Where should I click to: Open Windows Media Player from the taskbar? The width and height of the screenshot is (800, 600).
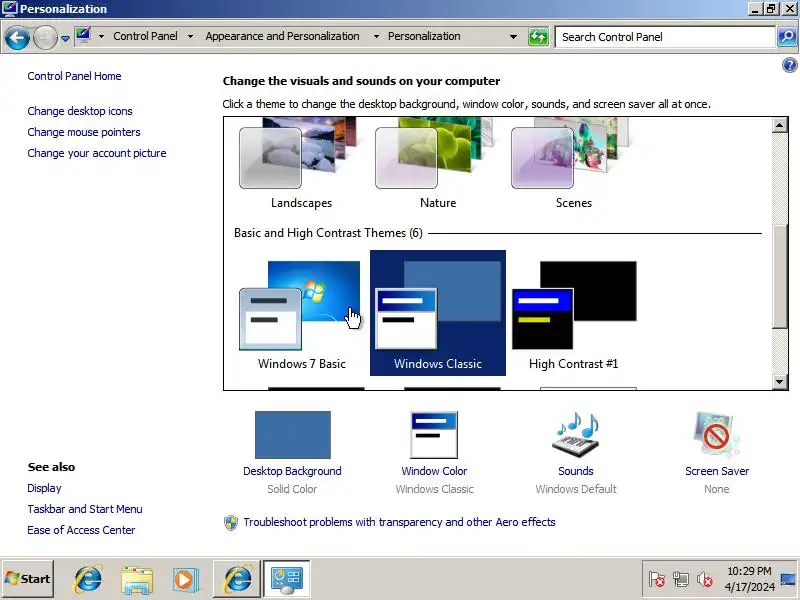[x=185, y=579]
